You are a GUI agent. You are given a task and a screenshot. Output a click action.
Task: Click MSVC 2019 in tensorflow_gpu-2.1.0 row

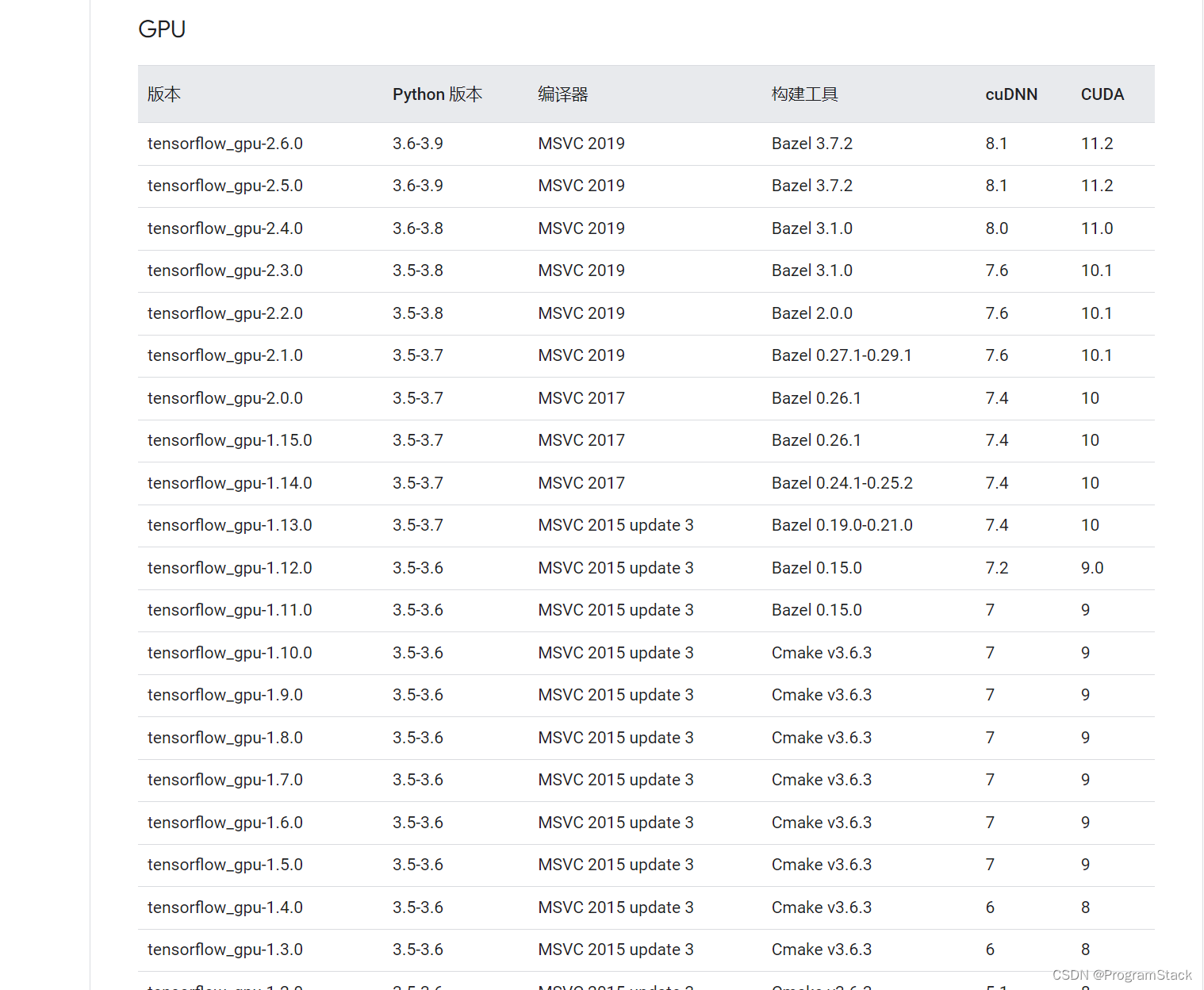581,355
